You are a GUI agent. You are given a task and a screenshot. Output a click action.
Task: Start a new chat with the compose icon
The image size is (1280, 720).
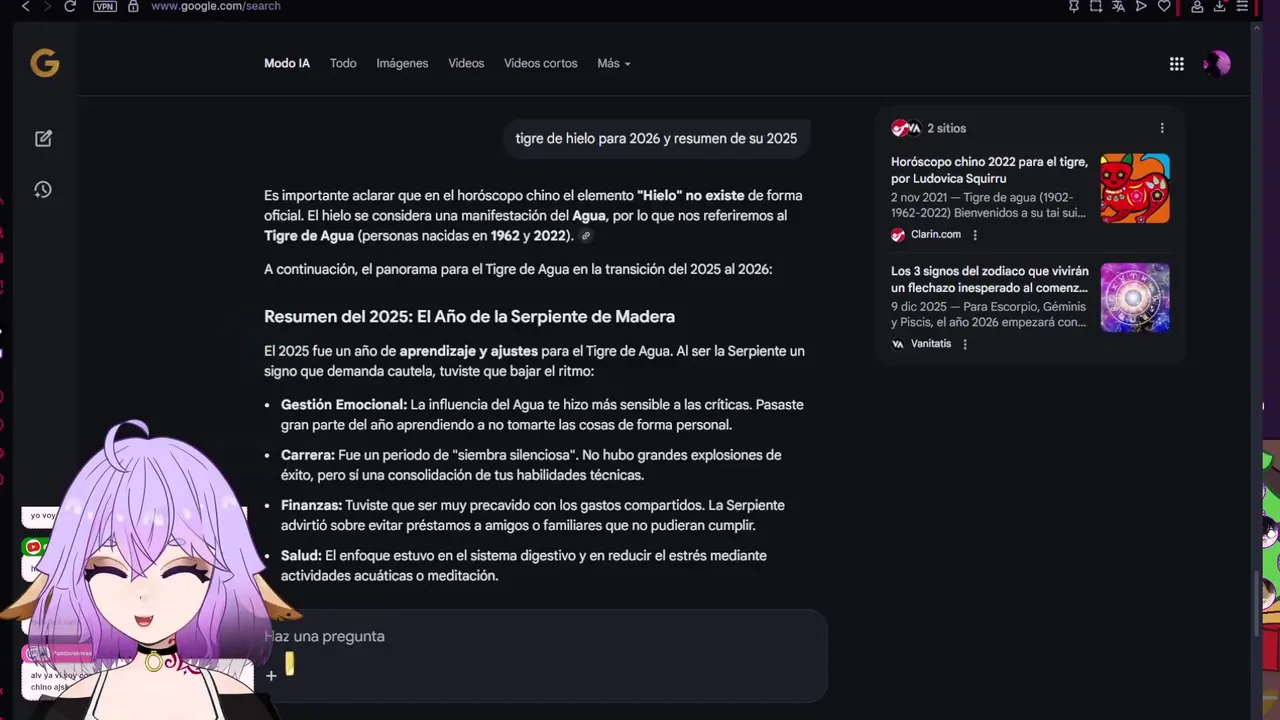click(43, 139)
